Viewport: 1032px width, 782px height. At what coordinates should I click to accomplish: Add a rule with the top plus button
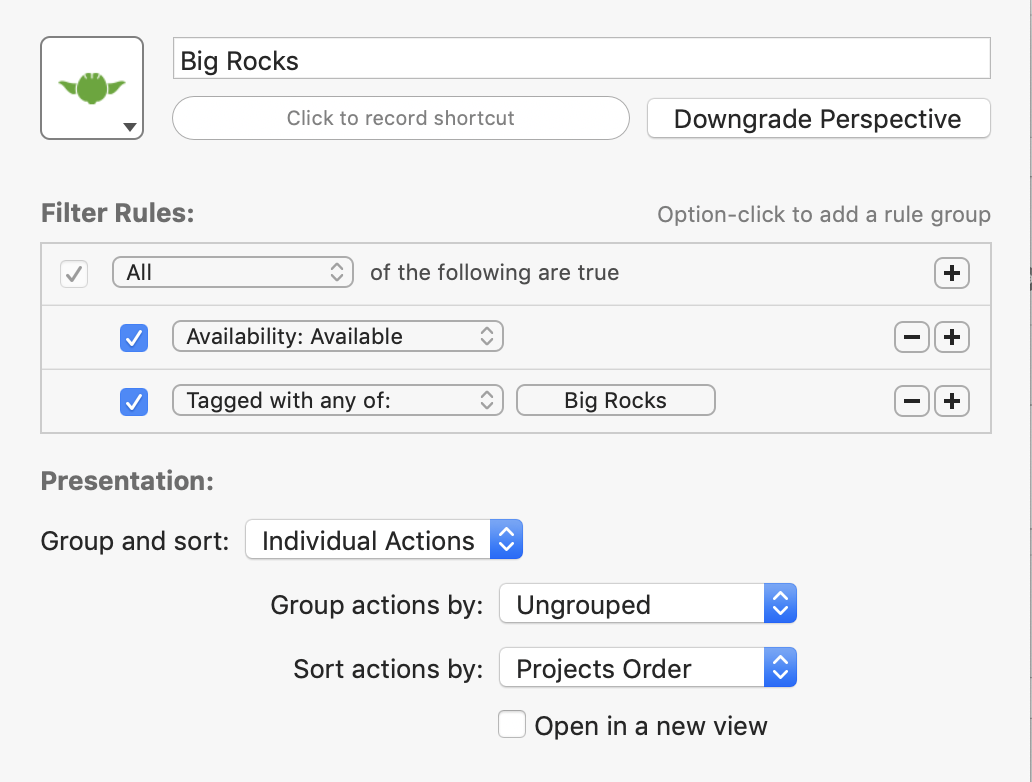[x=952, y=273]
